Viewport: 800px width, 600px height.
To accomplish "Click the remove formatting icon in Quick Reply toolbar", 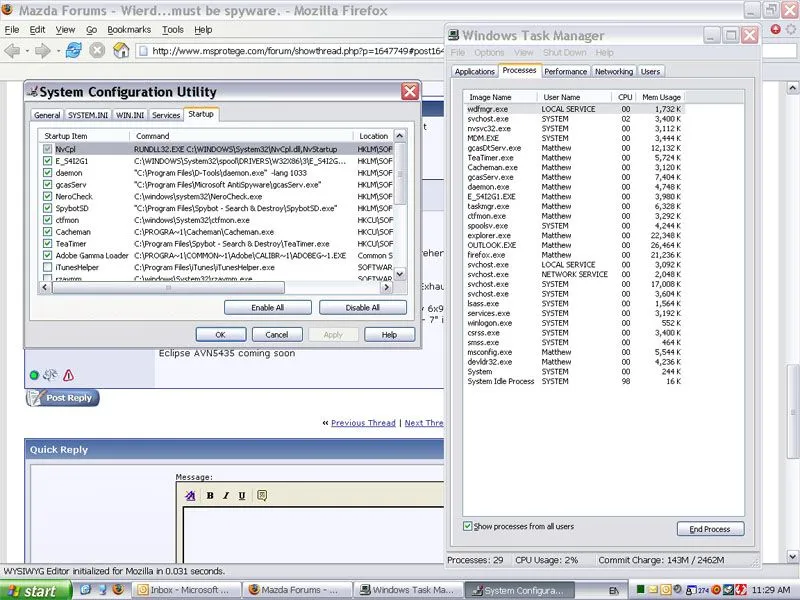I will 190,495.
